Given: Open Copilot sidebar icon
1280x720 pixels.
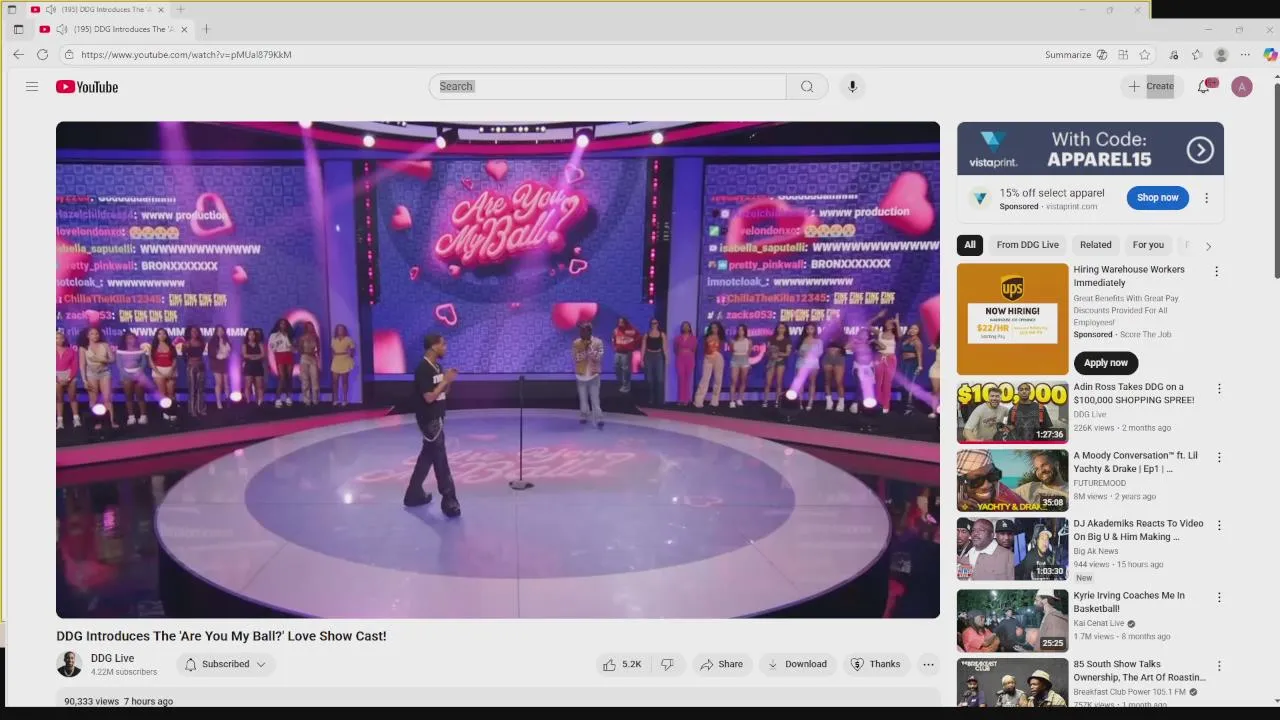Looking at the screenshot, I should point(1270,55).
